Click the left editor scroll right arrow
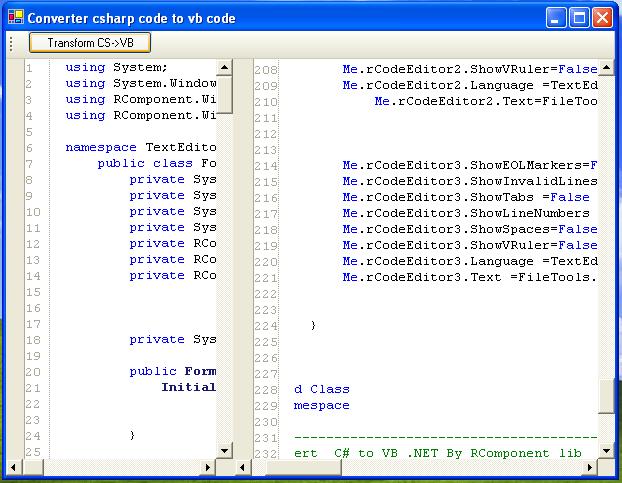This screenshot has width=622, height=483. click(x=207, y=467)
